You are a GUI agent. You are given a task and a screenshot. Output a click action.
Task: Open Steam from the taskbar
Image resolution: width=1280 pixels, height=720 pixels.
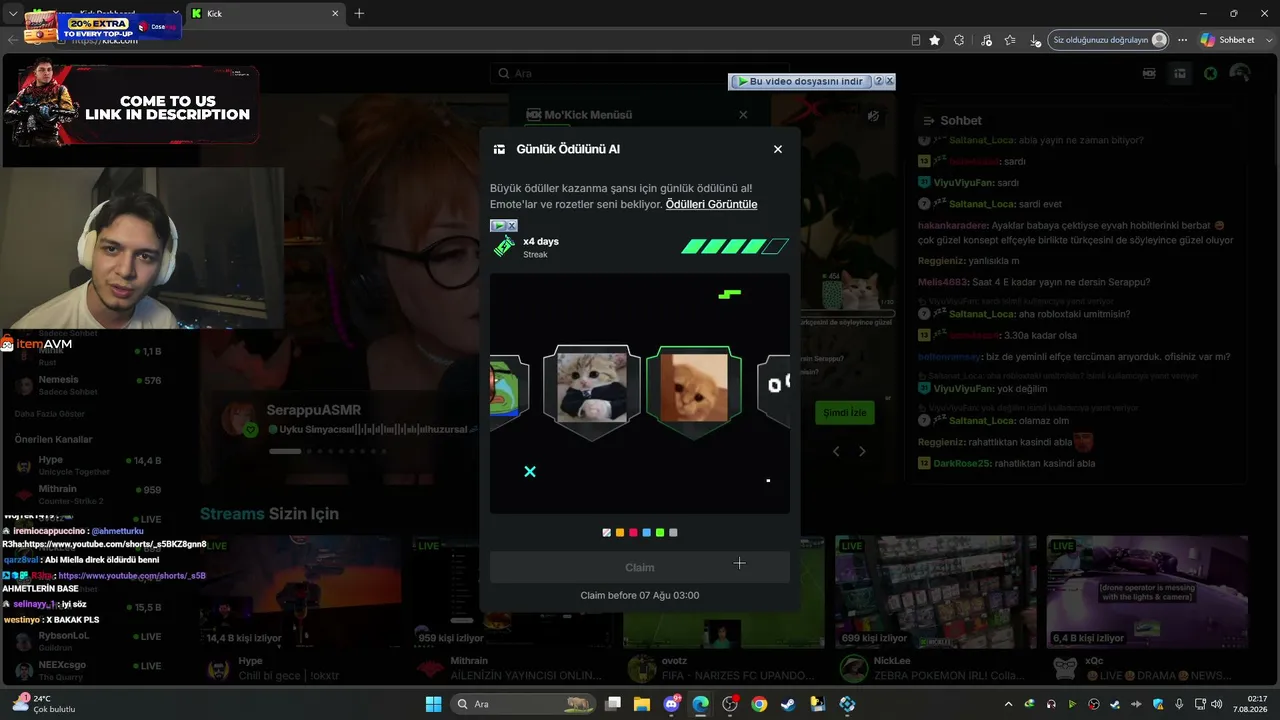coord(789,704)
